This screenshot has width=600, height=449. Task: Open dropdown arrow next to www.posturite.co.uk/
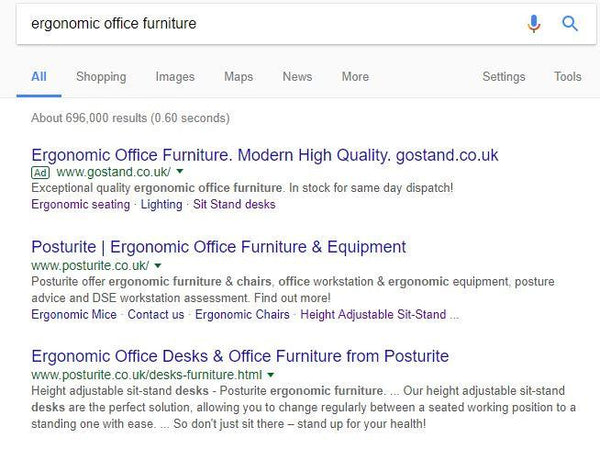coord(158,266)
